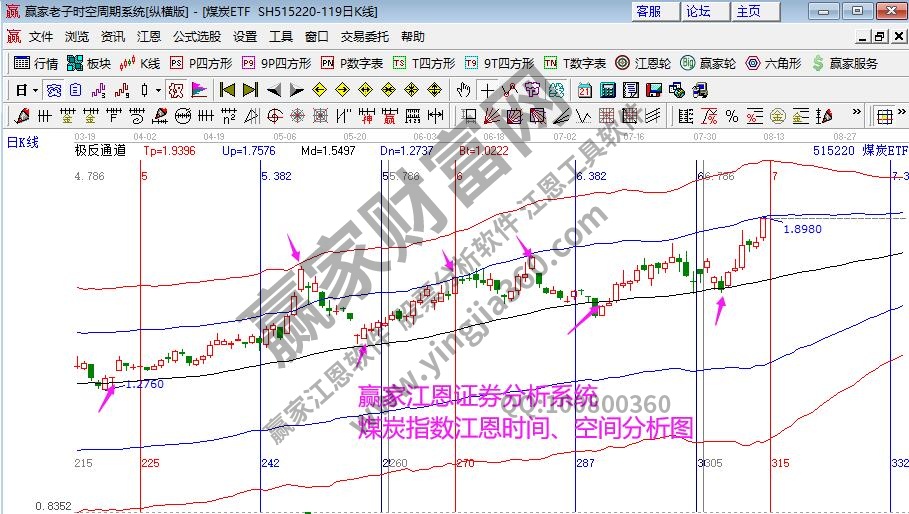Select the pencil drawing tool icon
909x514 pixels.
pos(22,116)
